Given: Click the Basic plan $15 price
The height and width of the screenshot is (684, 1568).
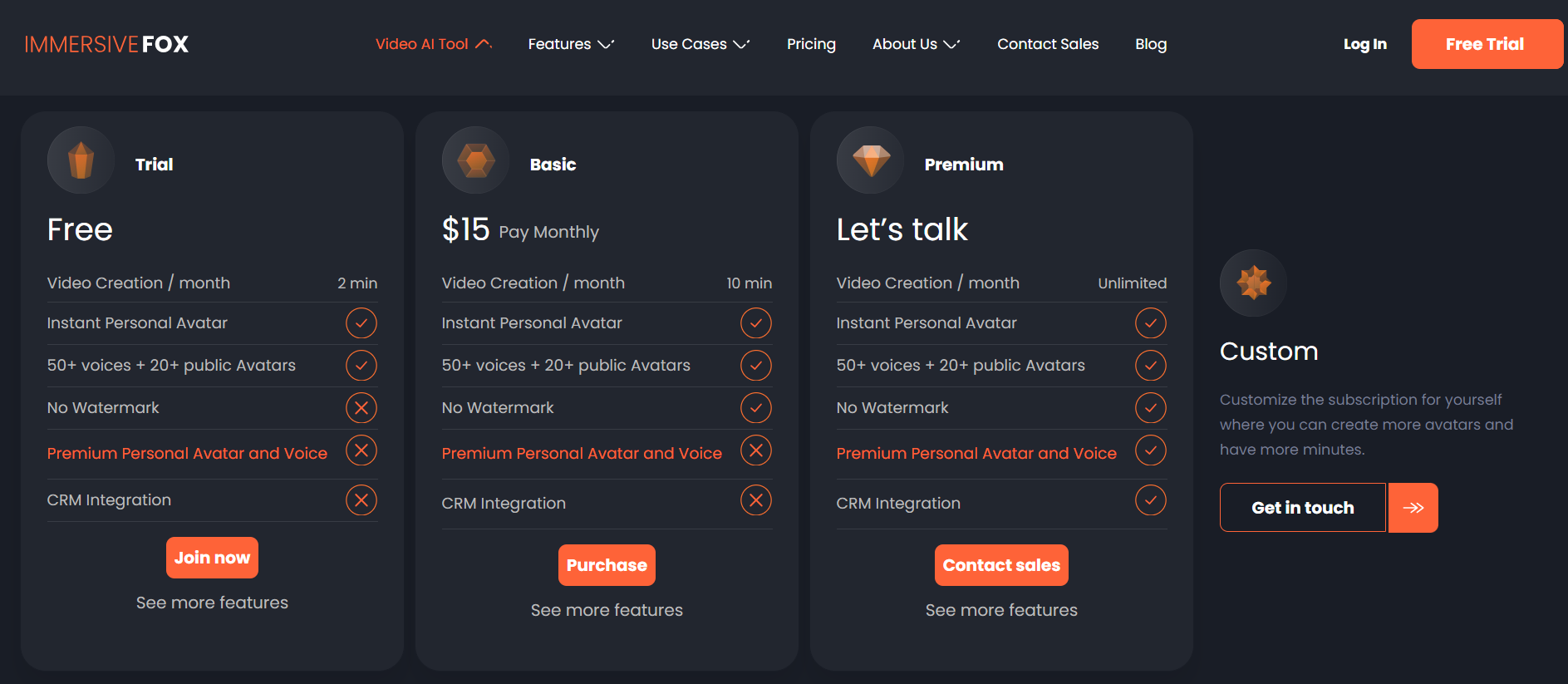Looking at the screenshot, I should [x=466, y=229].
